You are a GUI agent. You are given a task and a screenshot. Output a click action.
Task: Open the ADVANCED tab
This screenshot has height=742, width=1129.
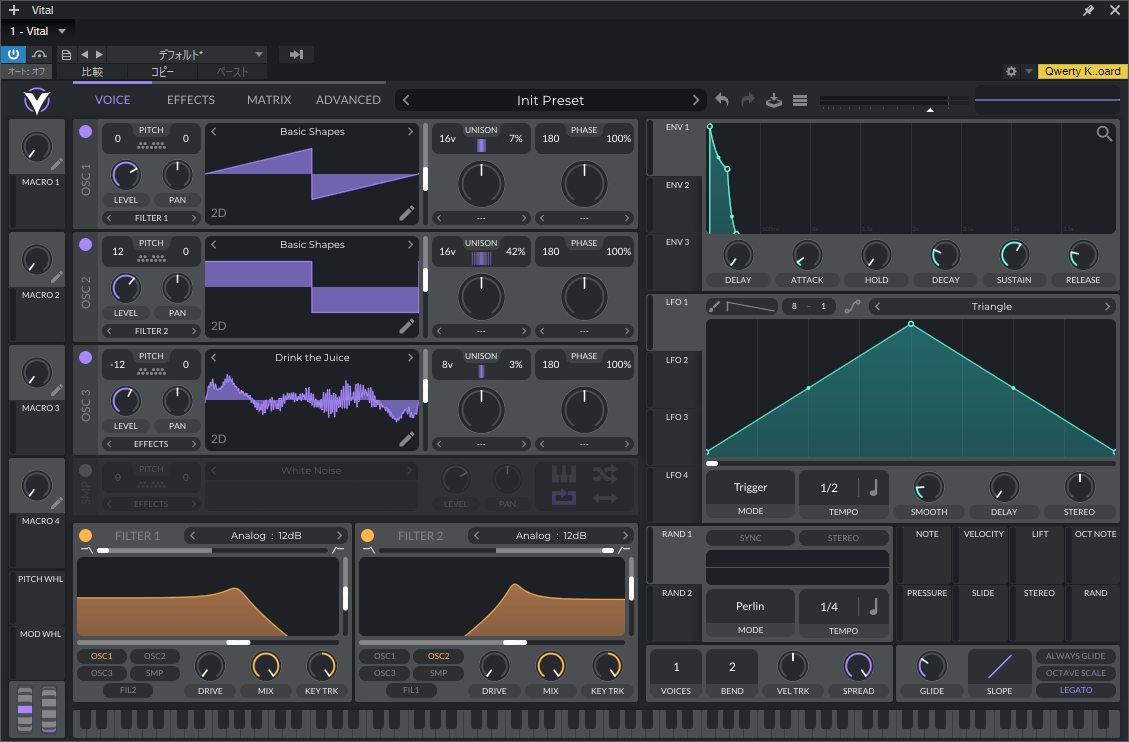pos(348,100)
